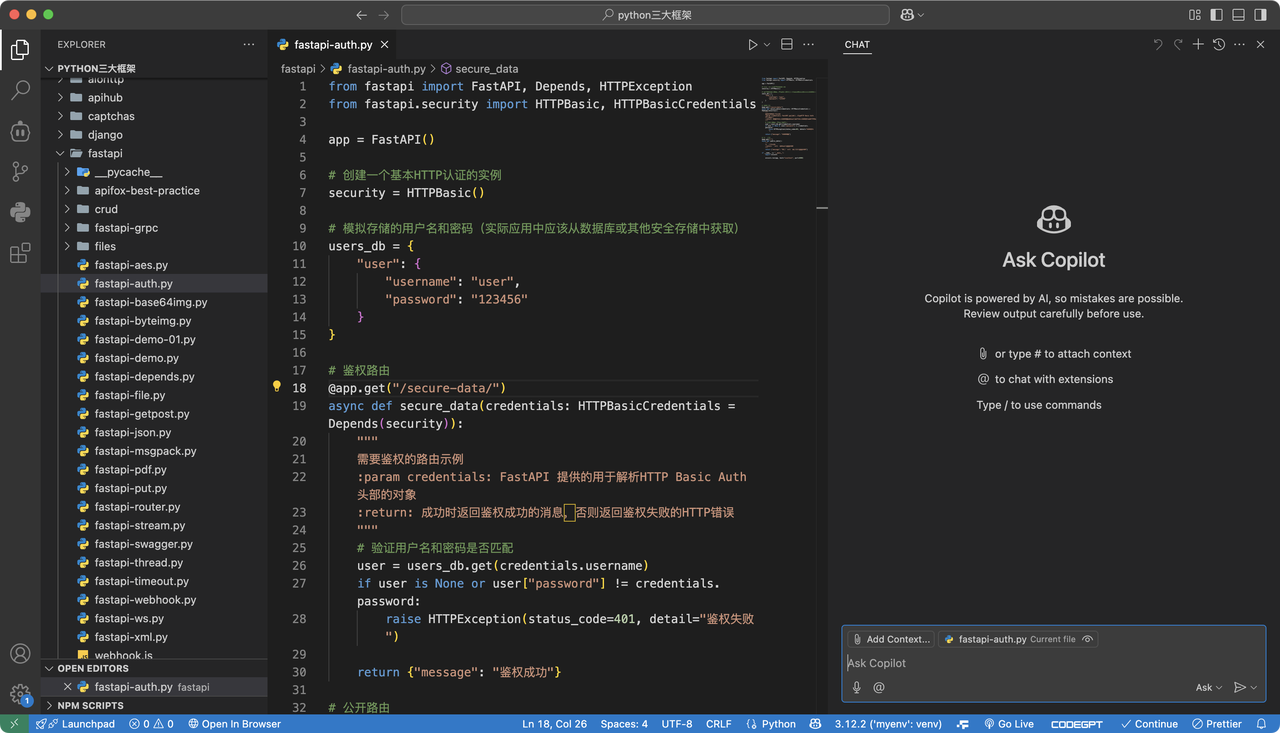Click the lightbulb code action on line 18
1280x733 pixels.
pos(277,387)
